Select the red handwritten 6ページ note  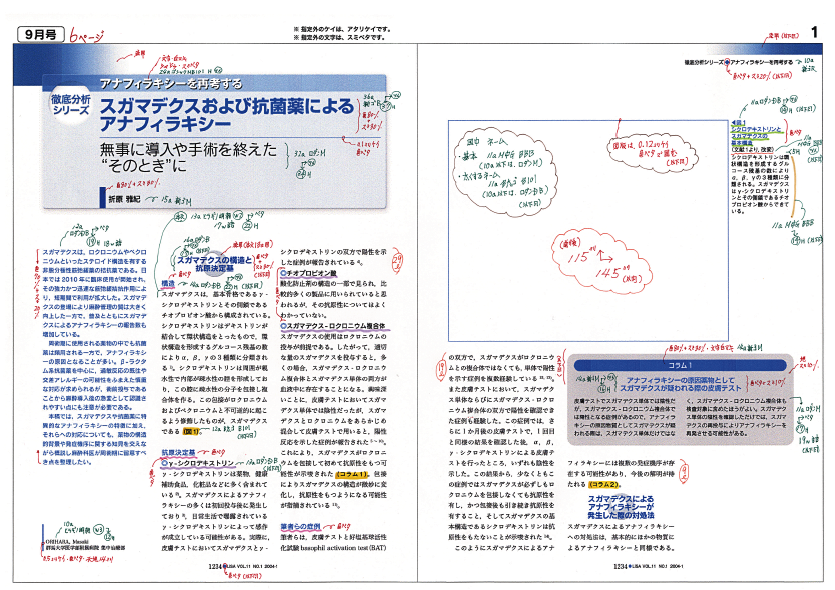click(87, 33)
